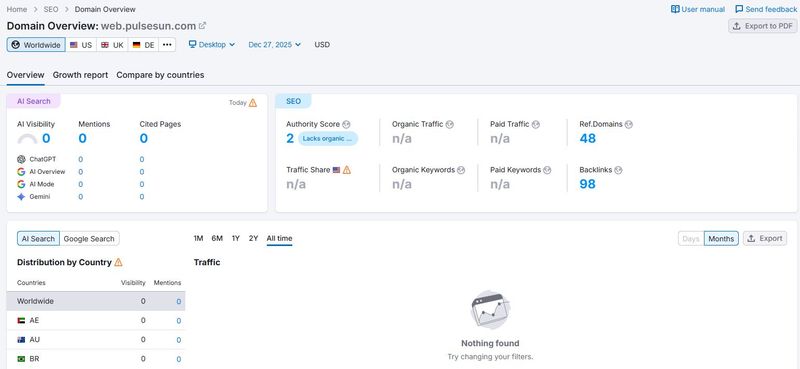The height and width of the screenshot is (369, 800).
Task: Click the Paid Keywords info icon
Action: [x=547, y=170]
